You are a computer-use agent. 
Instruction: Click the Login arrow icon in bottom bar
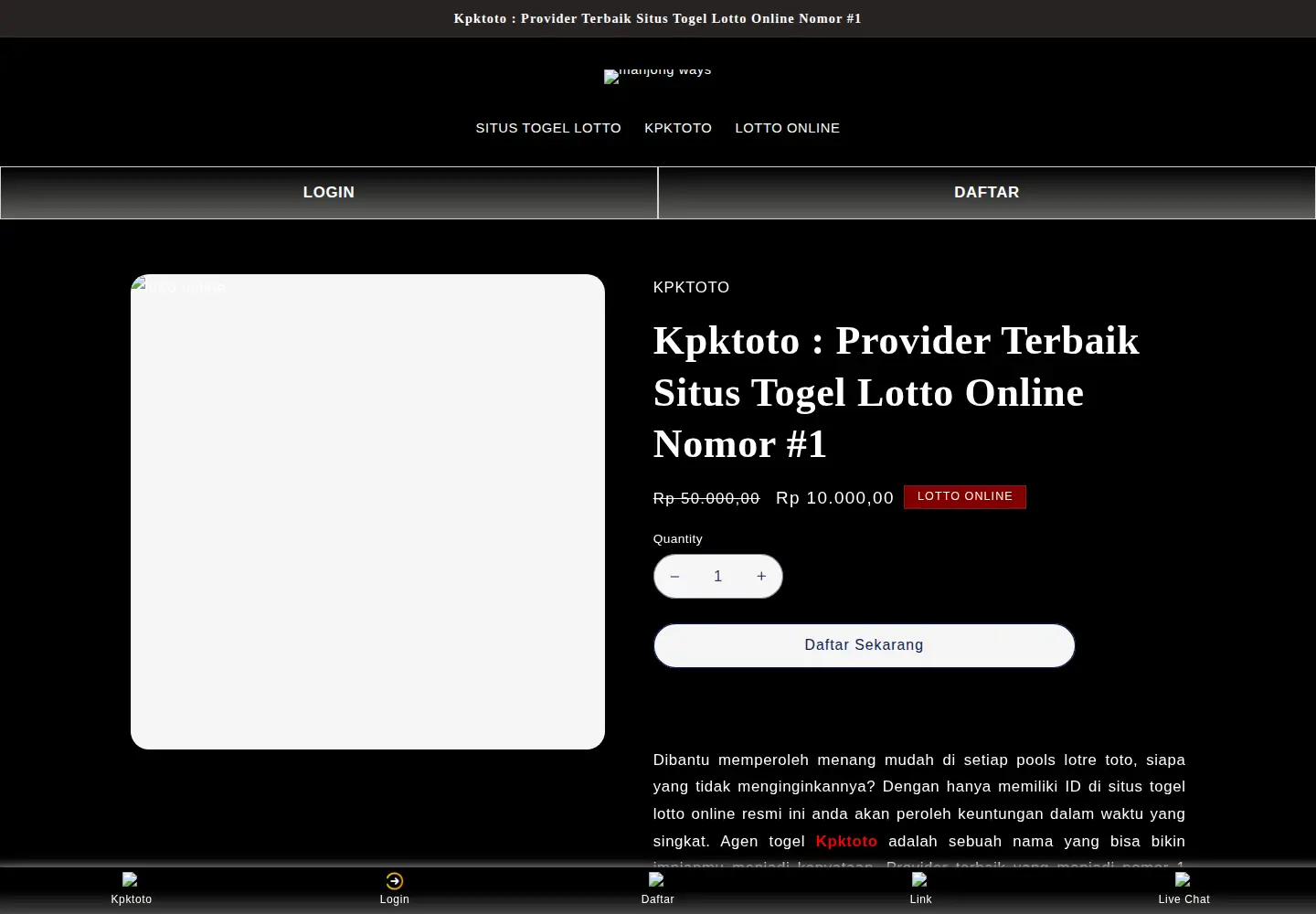point(394,881)
